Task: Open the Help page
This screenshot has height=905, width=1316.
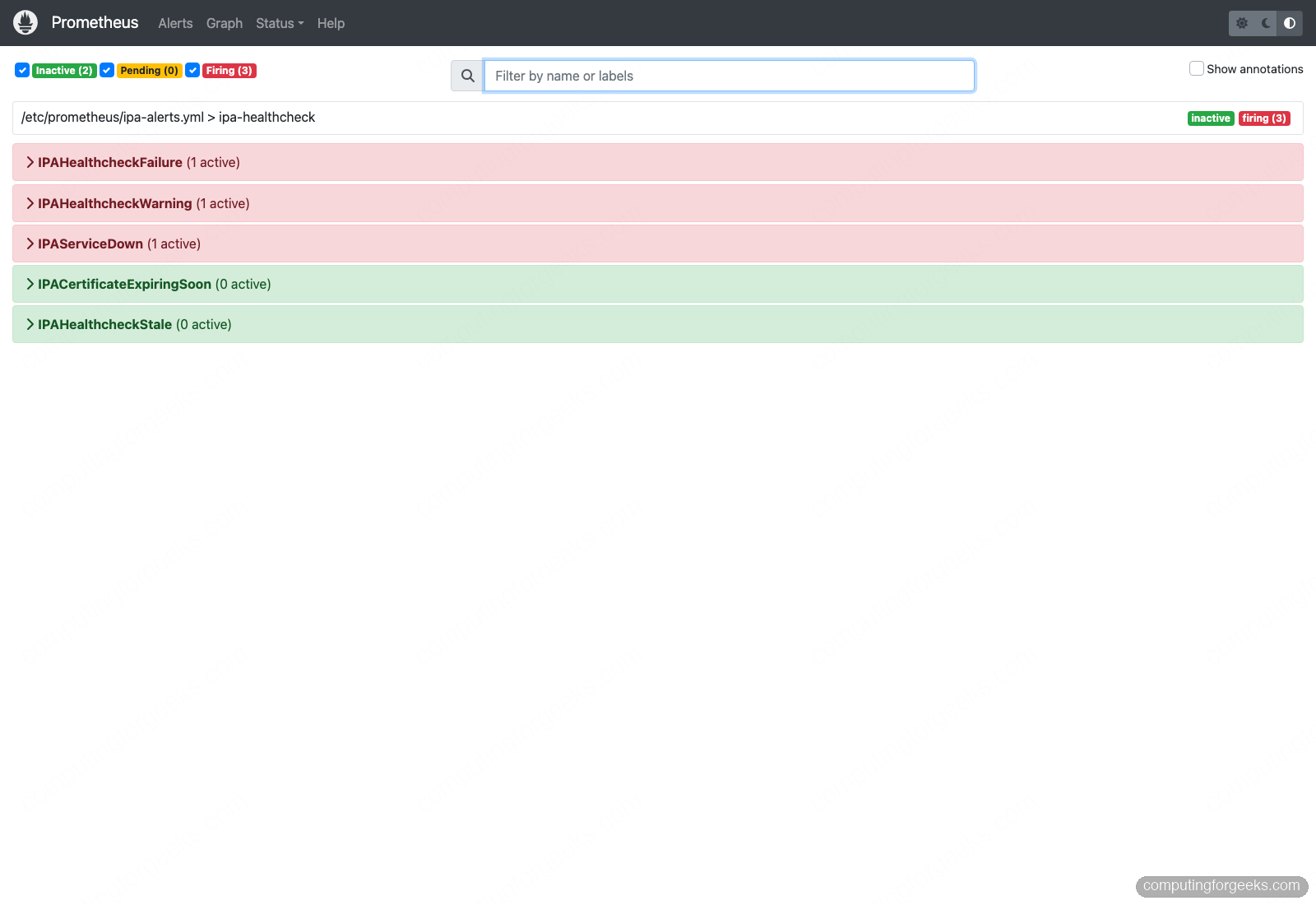Action: (x=331, y=23)
